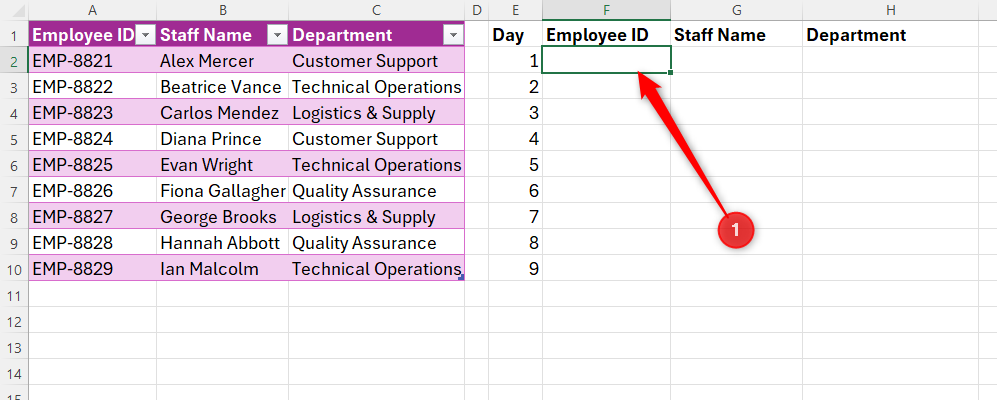Select column C header

pyautogui.click(x=376, y=10)
